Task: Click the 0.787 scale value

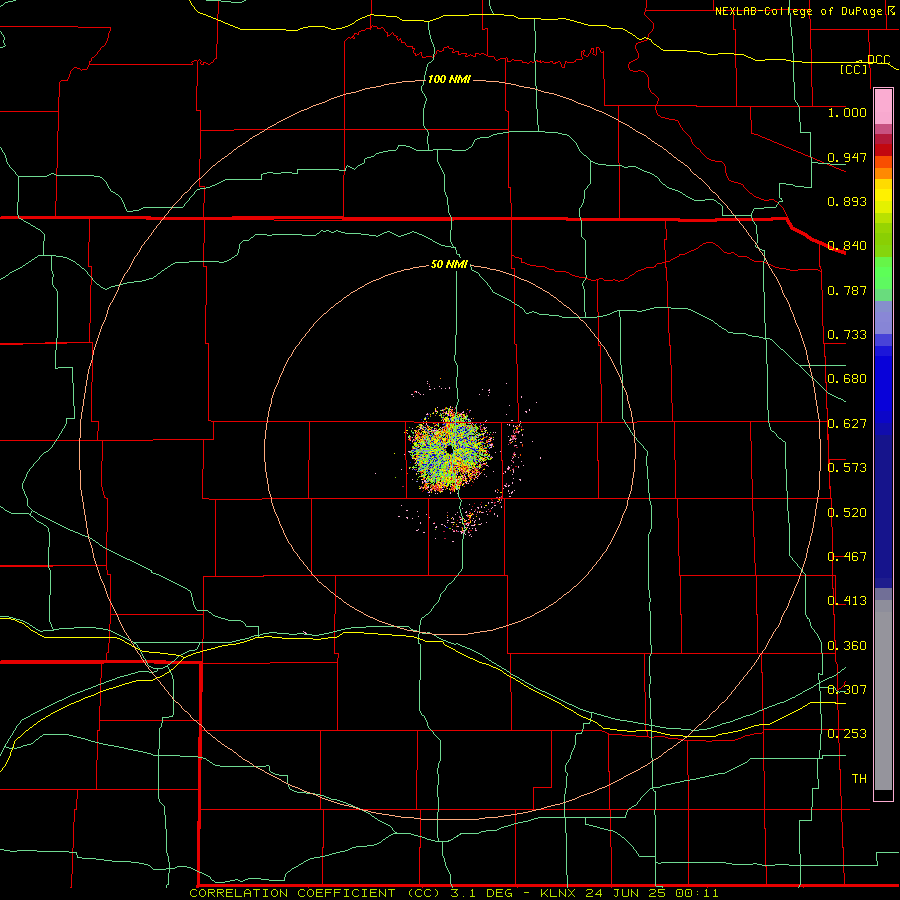Action: 847,290
